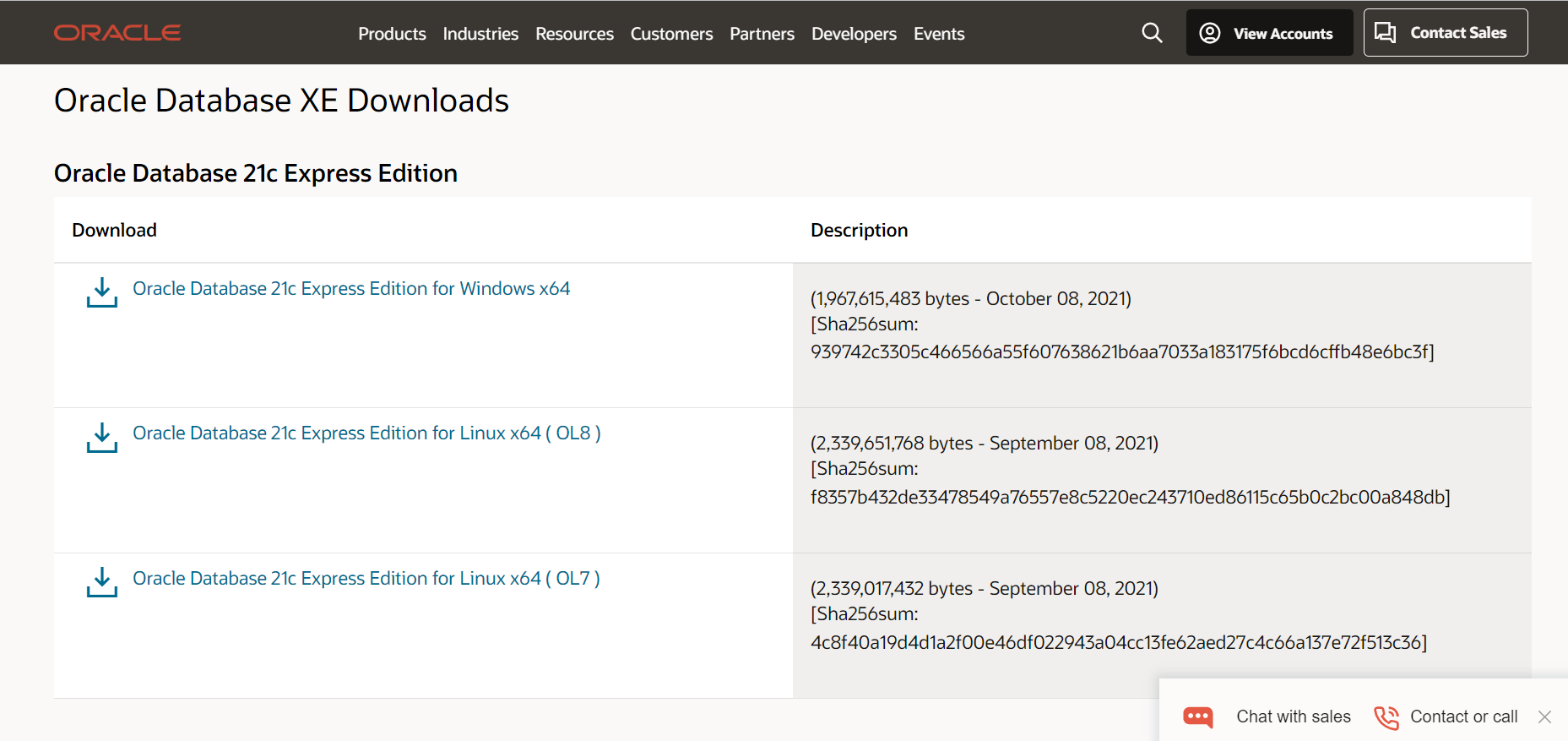Click the View Accounts button
This screenshot has width=1568, height=741.
tap(1269, 33)
